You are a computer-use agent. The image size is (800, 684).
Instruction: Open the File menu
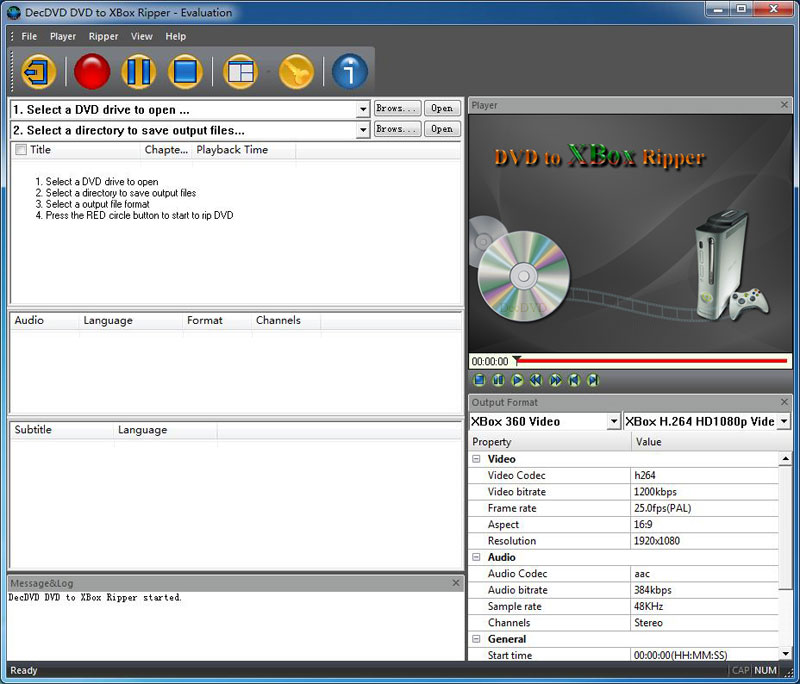pyautogui.click(x=29, y=36)
